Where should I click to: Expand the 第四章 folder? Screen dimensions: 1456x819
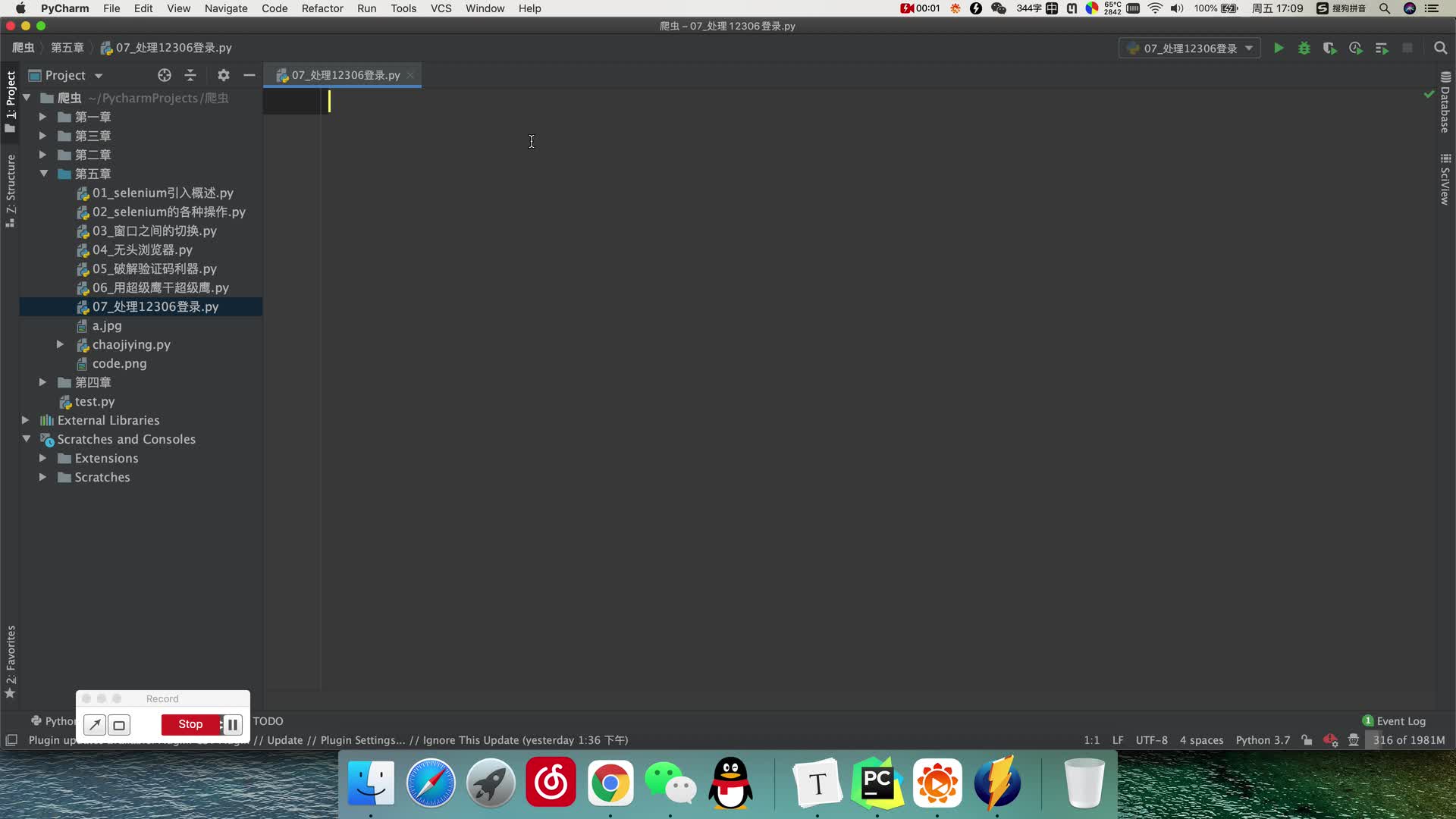tap(43, 382)
